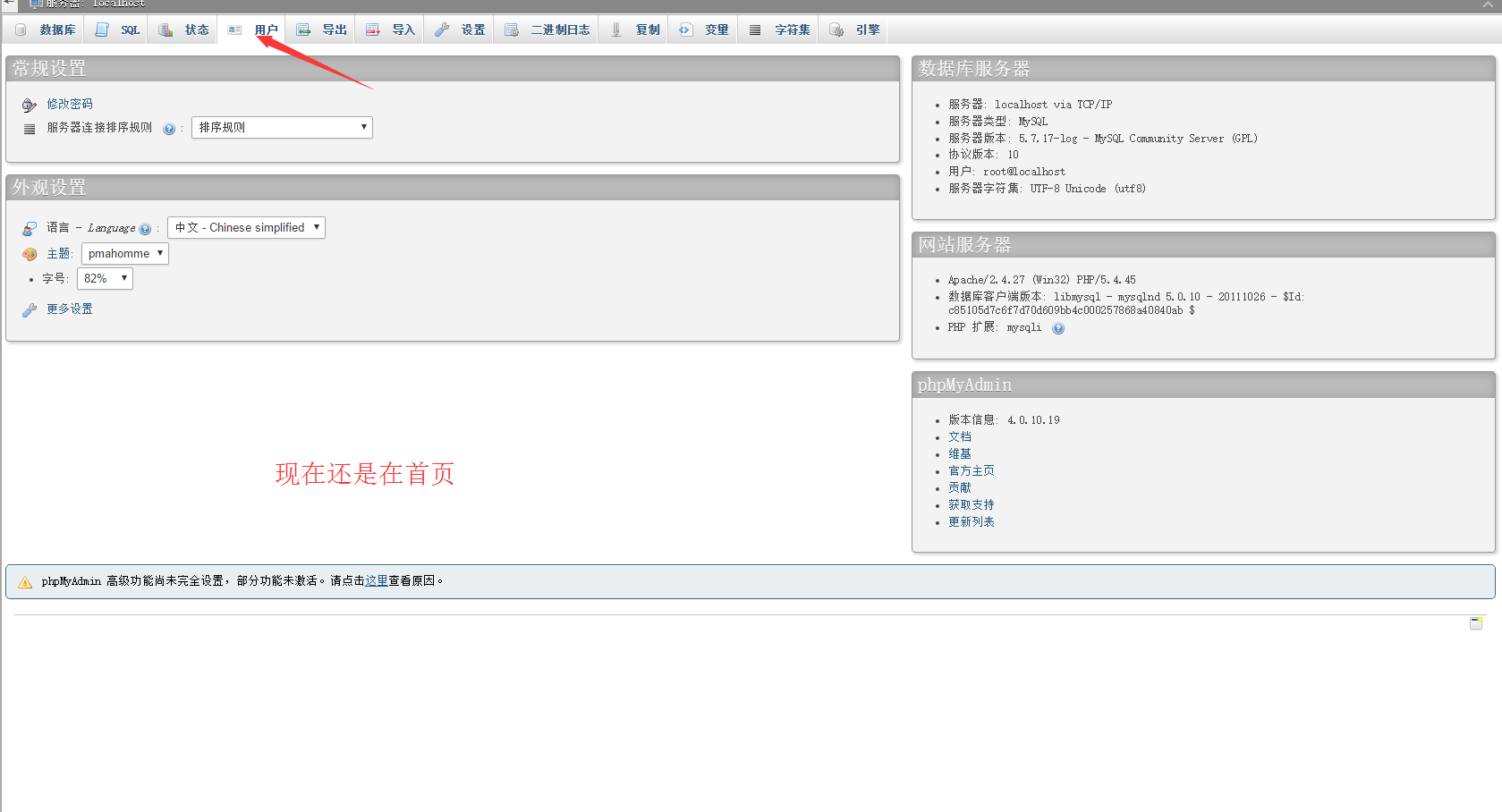The image size is (1502, 812).
Task: Click 服务器版本 5.7.17-log line
Action: click(1103, 139)
